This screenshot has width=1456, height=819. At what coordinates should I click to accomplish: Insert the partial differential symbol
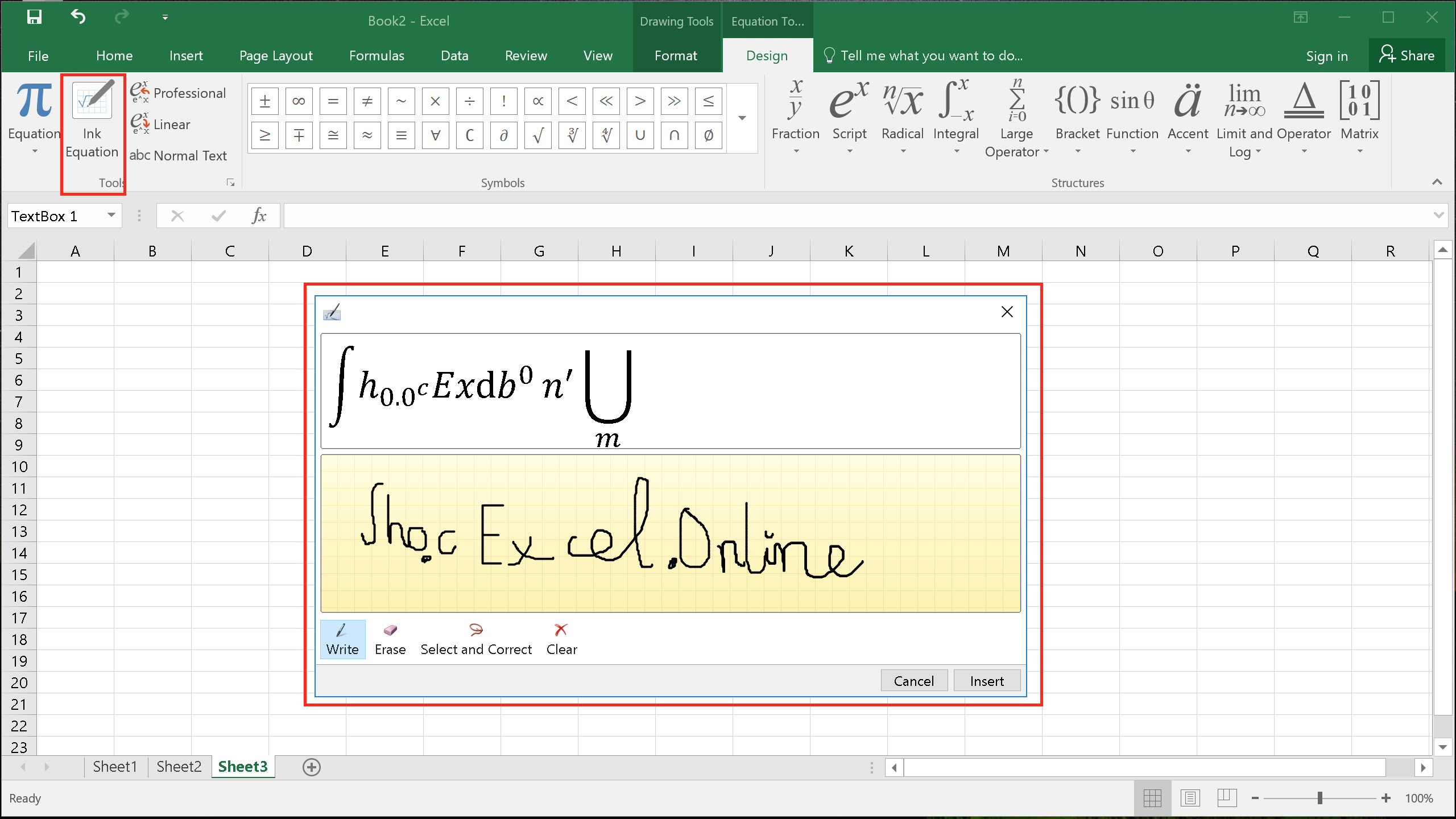(504, 135)
